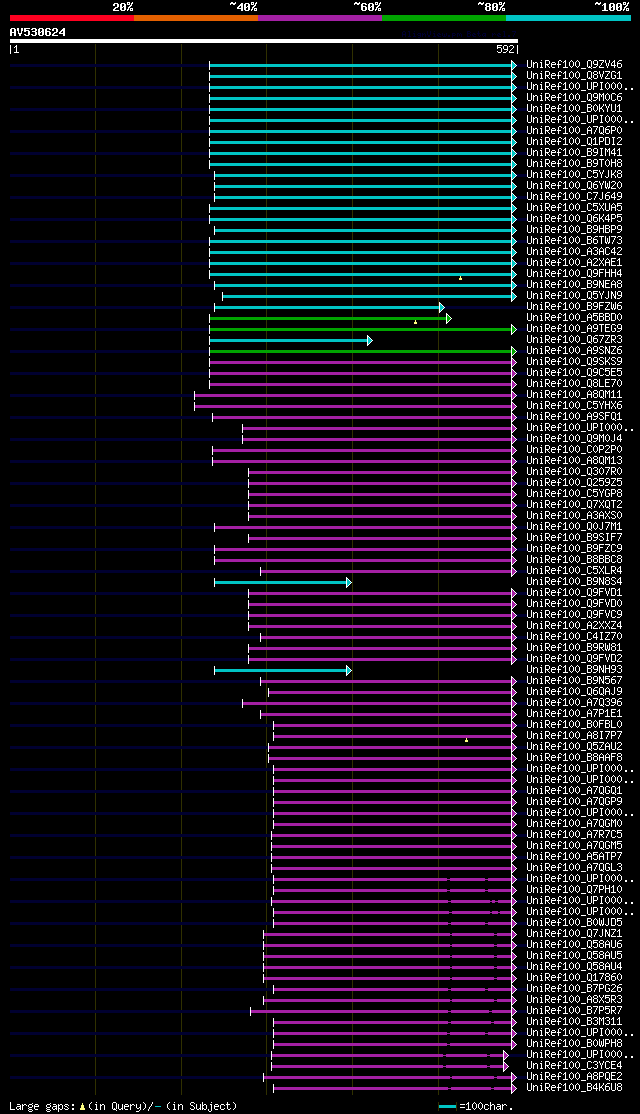Select the UniRef100_A3AC42 label
Image resolution: width=640 pixels, height=1114 pixels.
click(575, 252)
